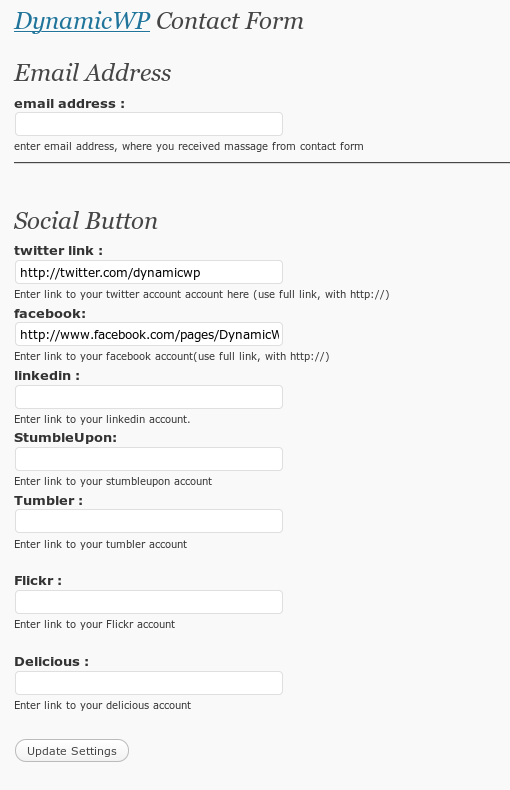The height and width of the screenshot is (790, 510).
Task: Click the Social Button section heading
Action: (x=86, y=221)
